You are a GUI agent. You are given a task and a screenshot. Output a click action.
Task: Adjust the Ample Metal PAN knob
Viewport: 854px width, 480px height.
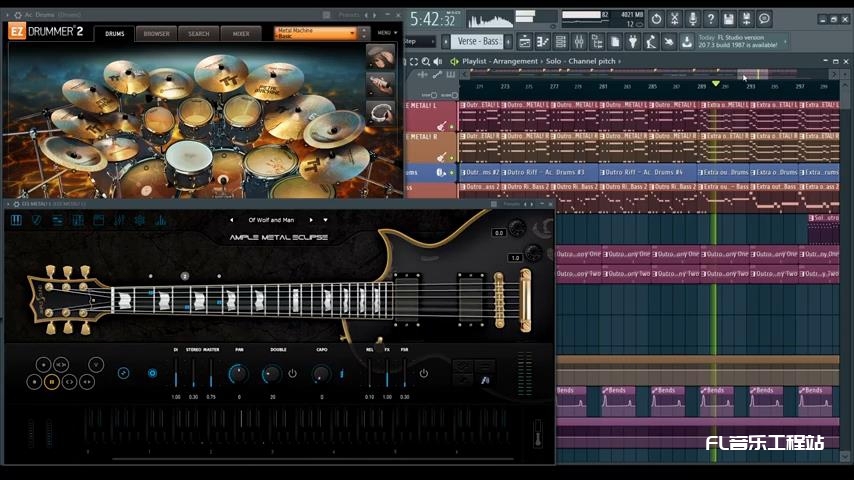[x=239, y=374]
